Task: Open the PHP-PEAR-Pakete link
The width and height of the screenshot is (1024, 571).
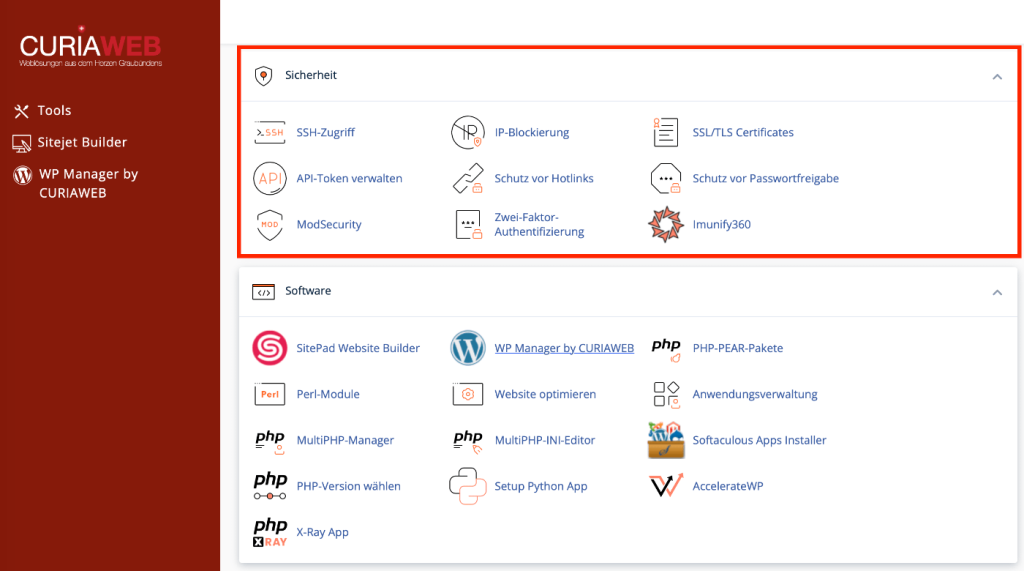Action: pos(737,348)
